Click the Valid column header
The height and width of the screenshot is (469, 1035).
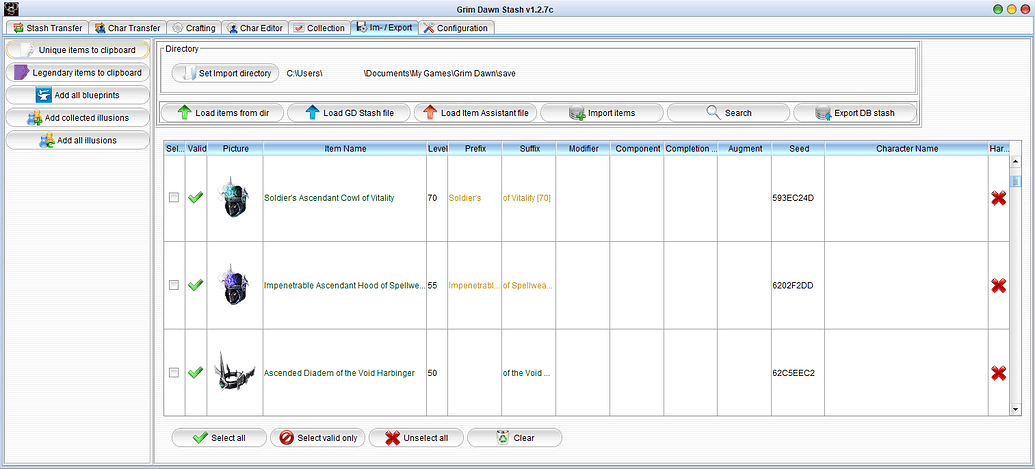[197, 149]
